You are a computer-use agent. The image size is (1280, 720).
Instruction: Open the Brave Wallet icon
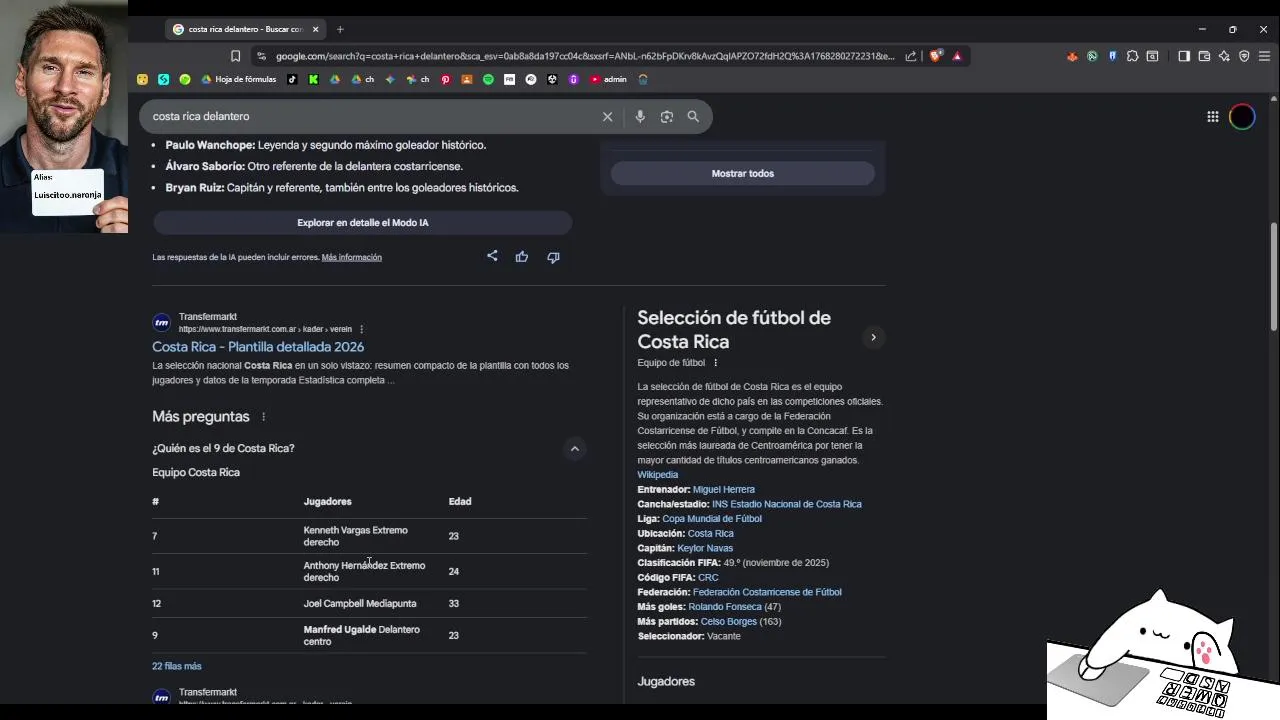(1204, 56)
